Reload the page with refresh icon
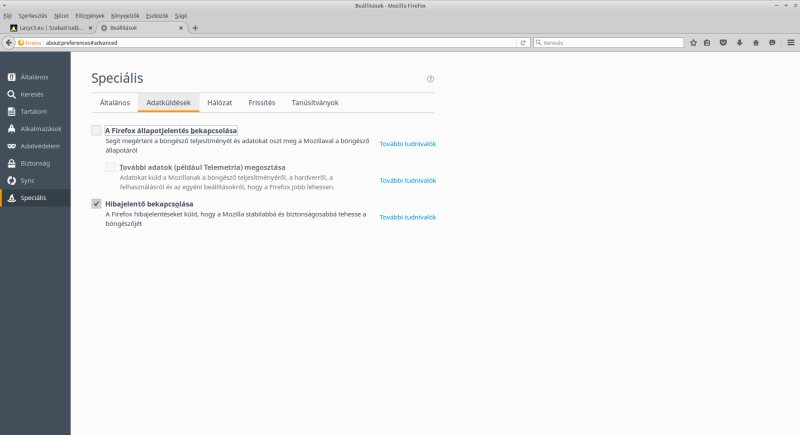This screenshot has width=800, height=435. pyautogui.click(x=523, y=43)
